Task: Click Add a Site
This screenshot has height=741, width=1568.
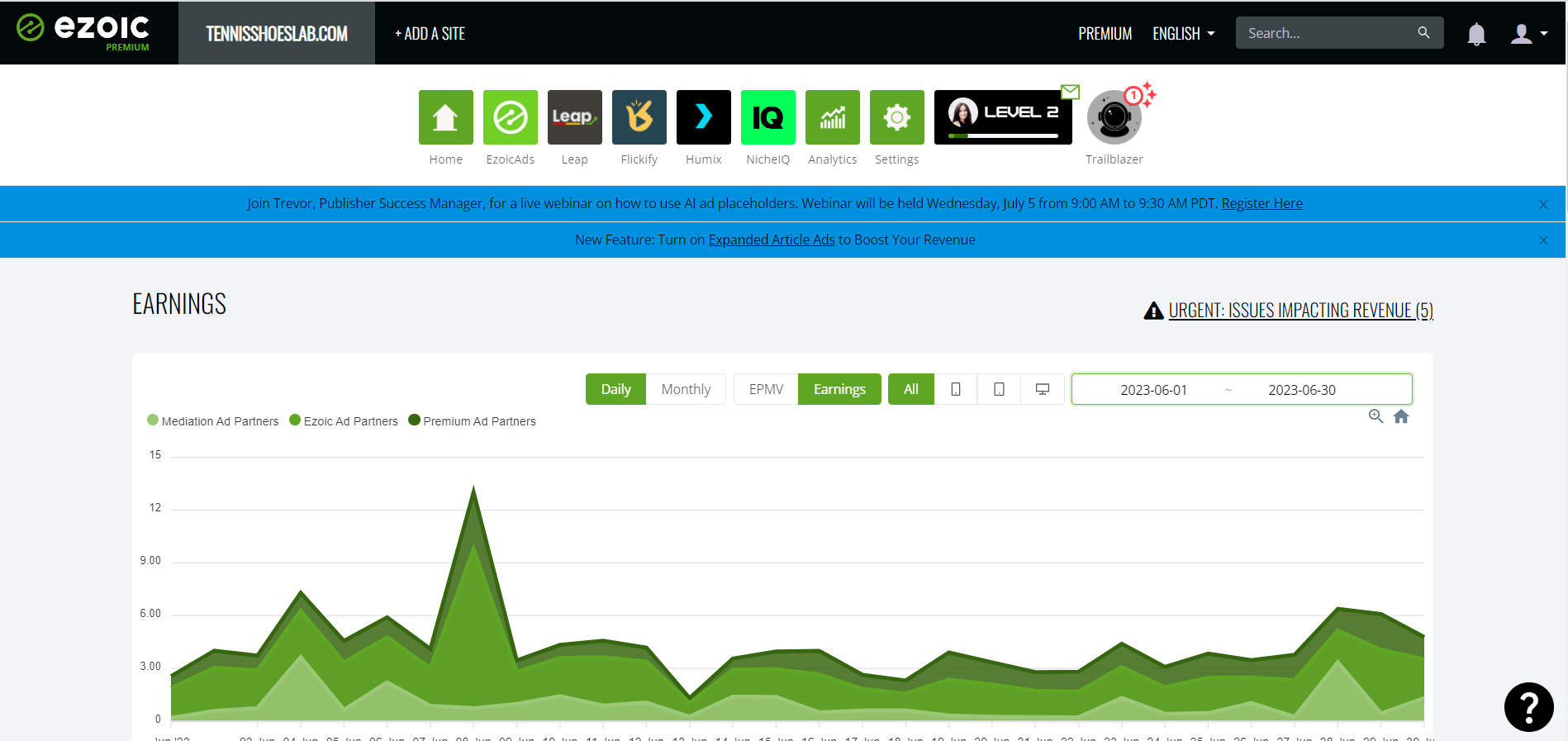Action: coord(430,34)
